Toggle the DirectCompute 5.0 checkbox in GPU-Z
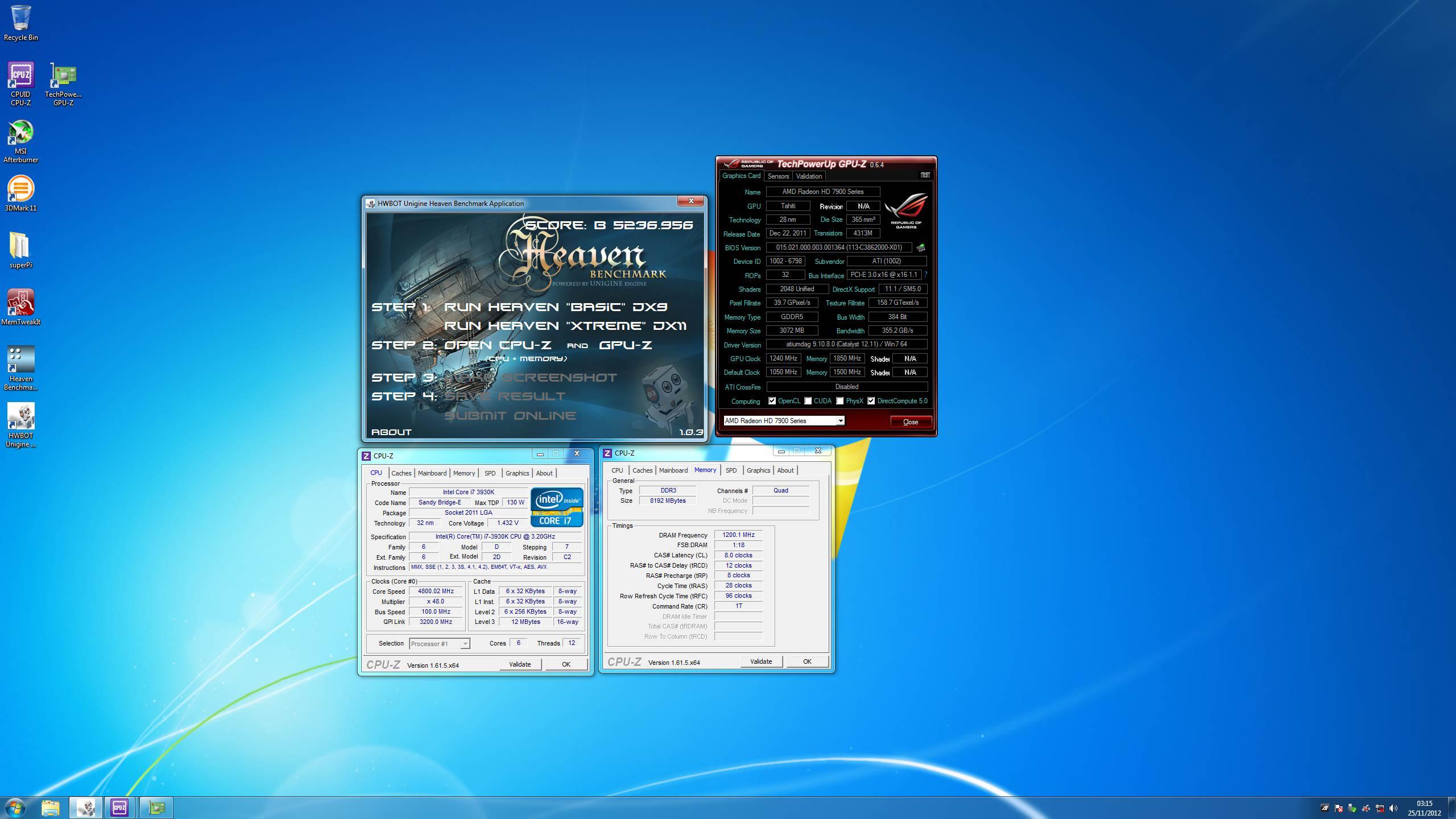Screen dimensions: 1456x819 point(871,401)
